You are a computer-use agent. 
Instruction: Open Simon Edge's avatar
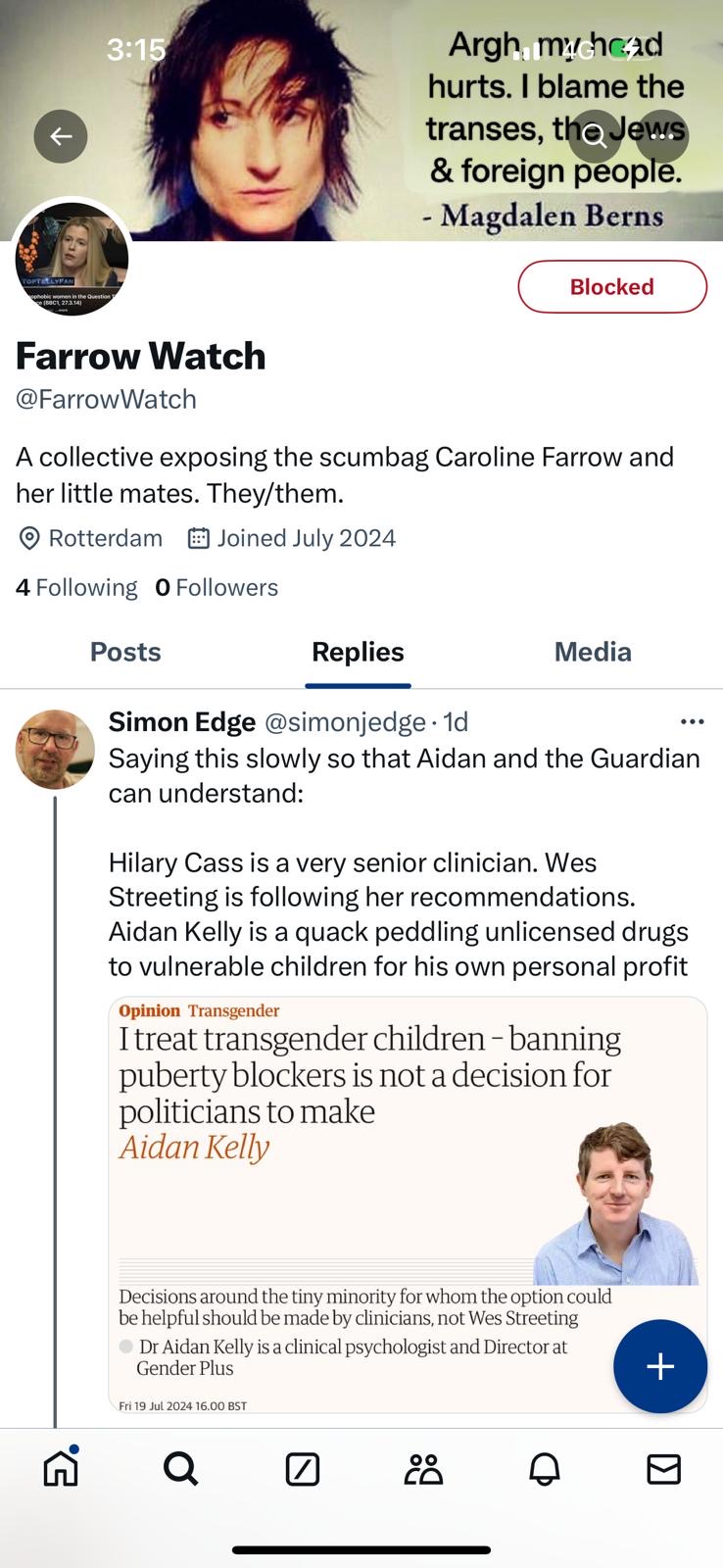click(55, 750)
